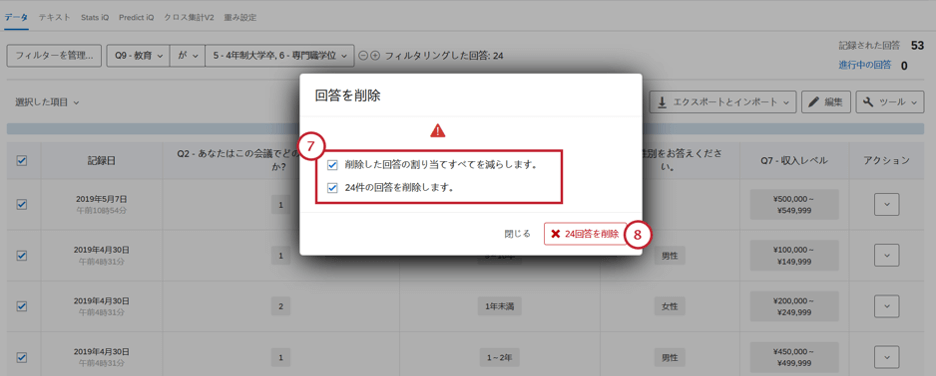Click the red warning triangle icon
The height and width of the screenshot is (376, 936).
[438, 131]
